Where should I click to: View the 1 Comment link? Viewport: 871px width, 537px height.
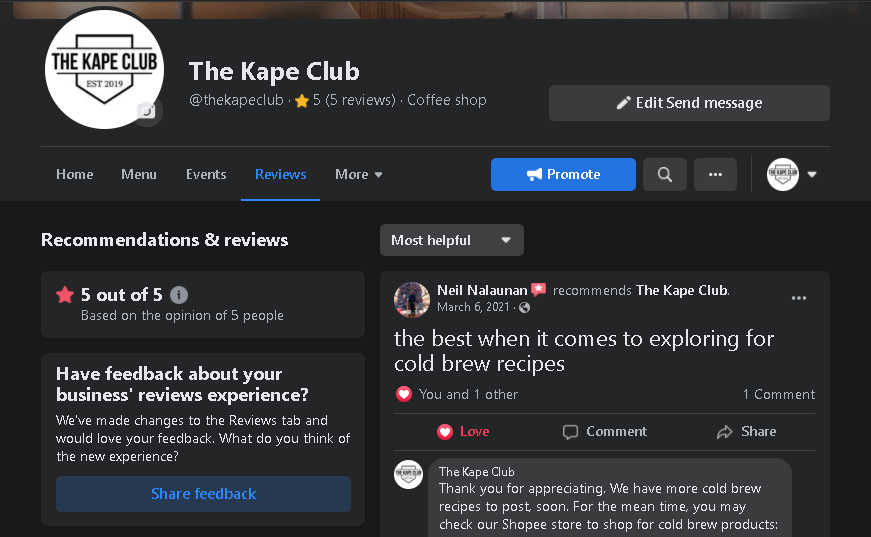click(x=779, y=394)
